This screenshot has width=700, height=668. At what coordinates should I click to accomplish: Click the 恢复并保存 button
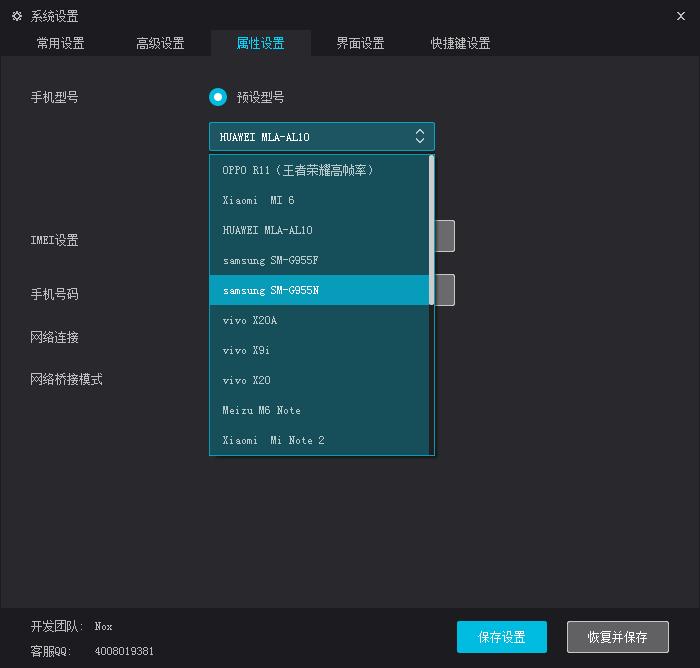tap(618, 637)
